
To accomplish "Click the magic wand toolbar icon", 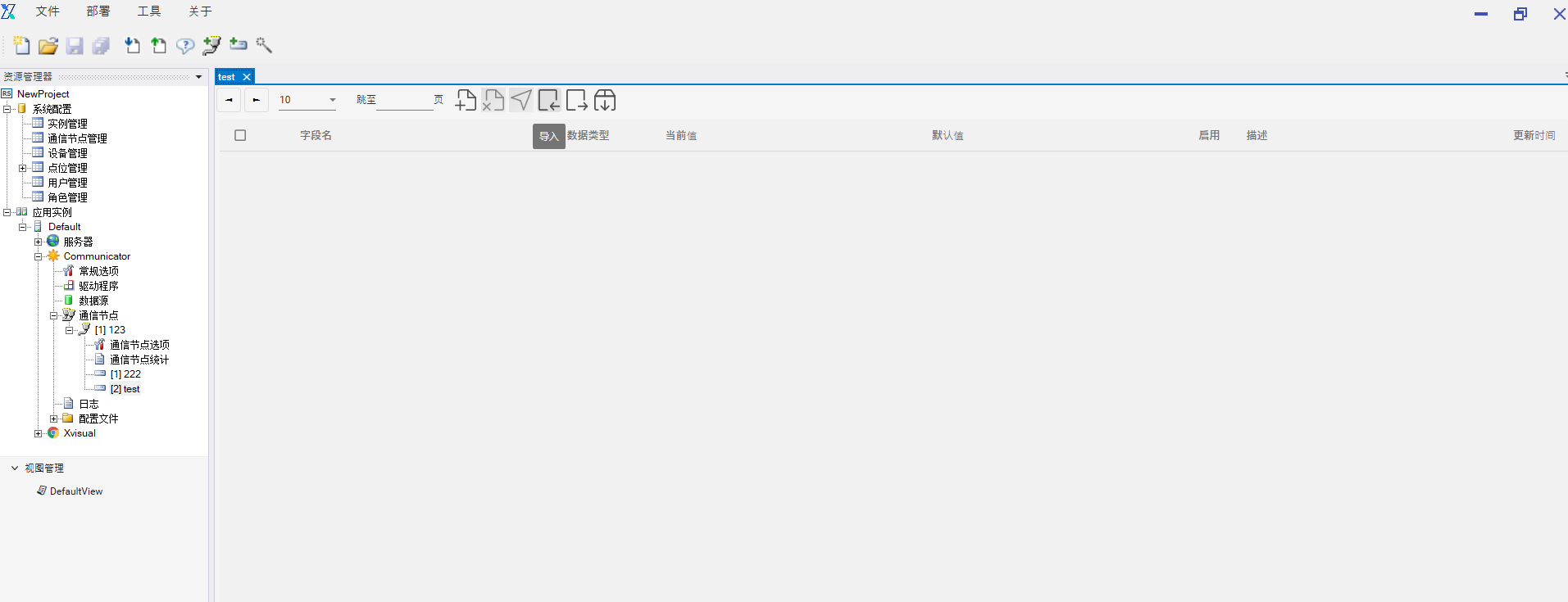I will click(x=264, y=45).
